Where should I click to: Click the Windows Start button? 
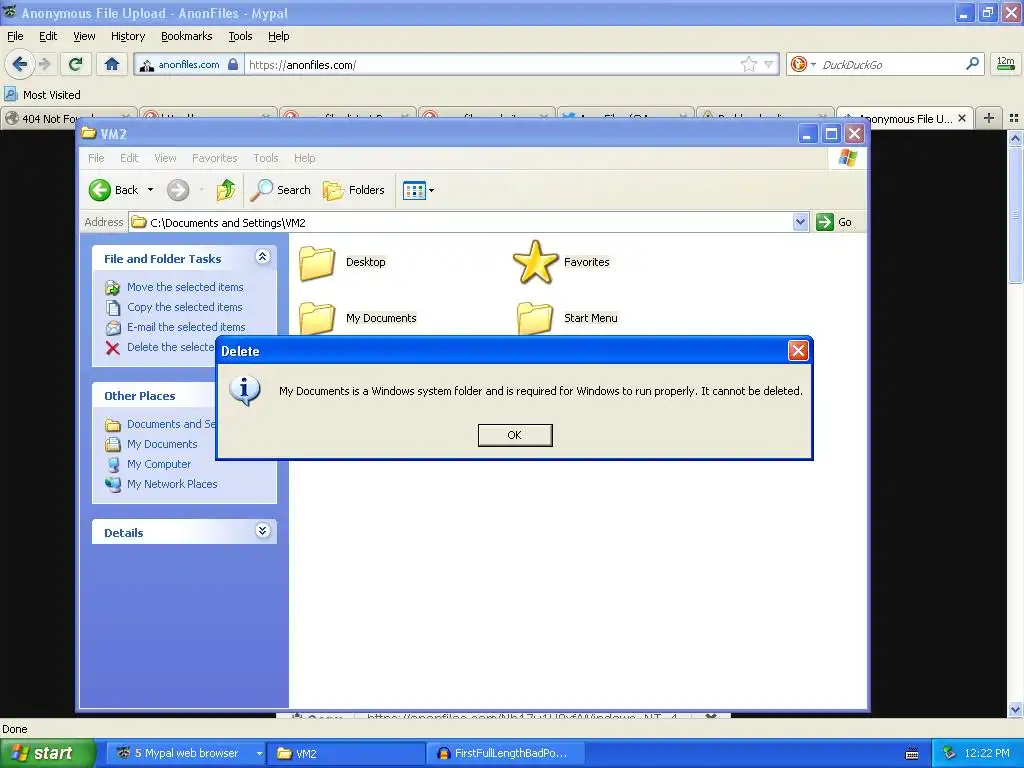tap(47, 753)
